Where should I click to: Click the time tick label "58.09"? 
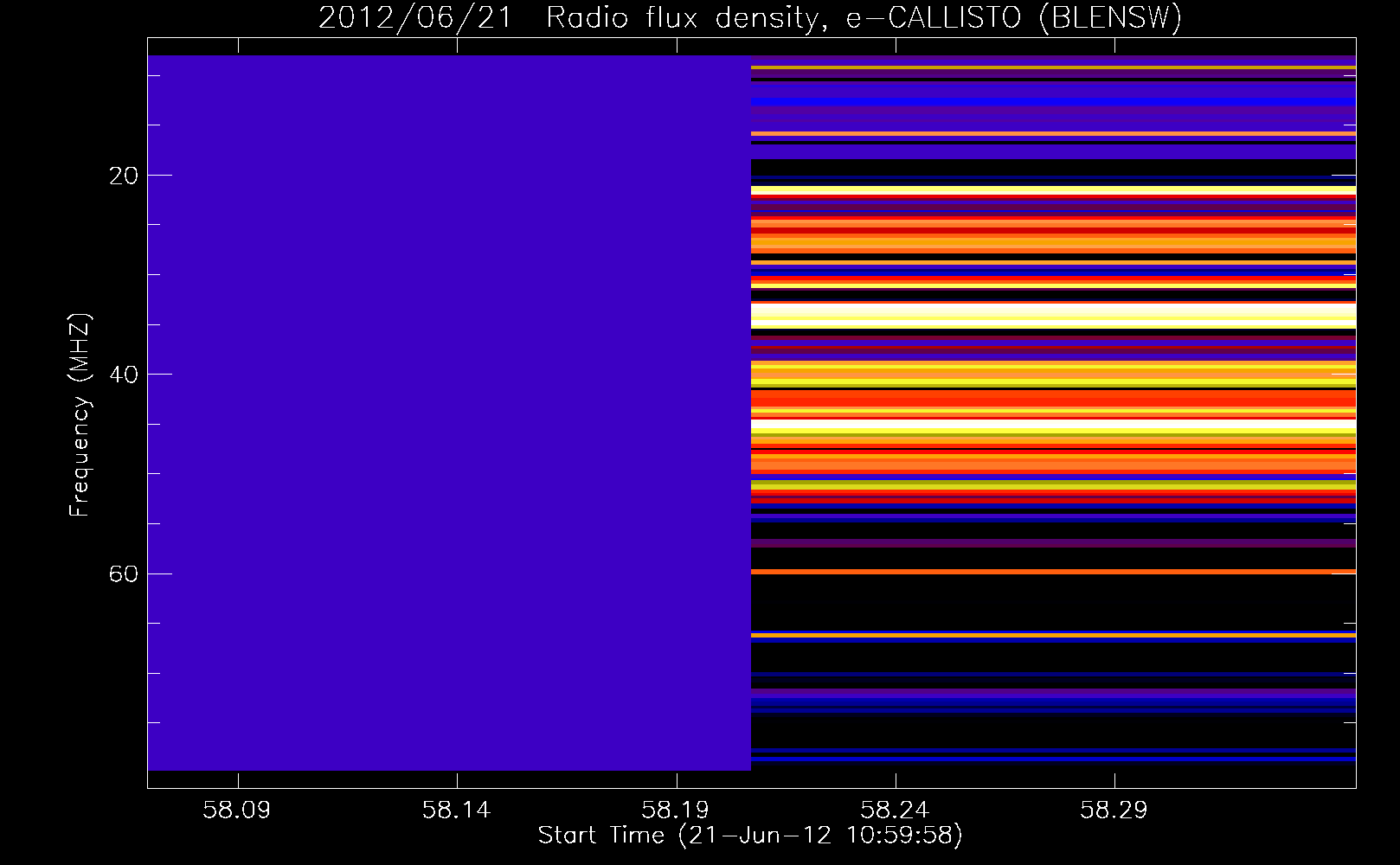pyautogui.click(x=237, y=810)
